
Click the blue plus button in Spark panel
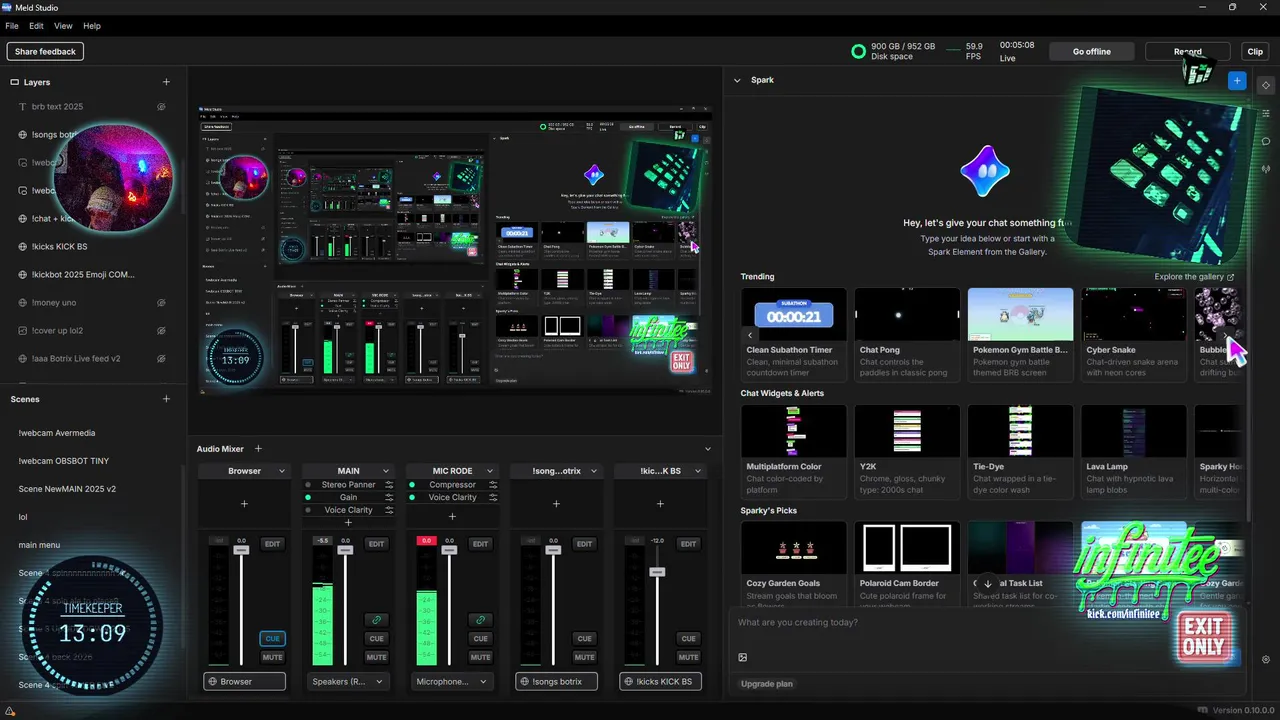(1237, 80)
